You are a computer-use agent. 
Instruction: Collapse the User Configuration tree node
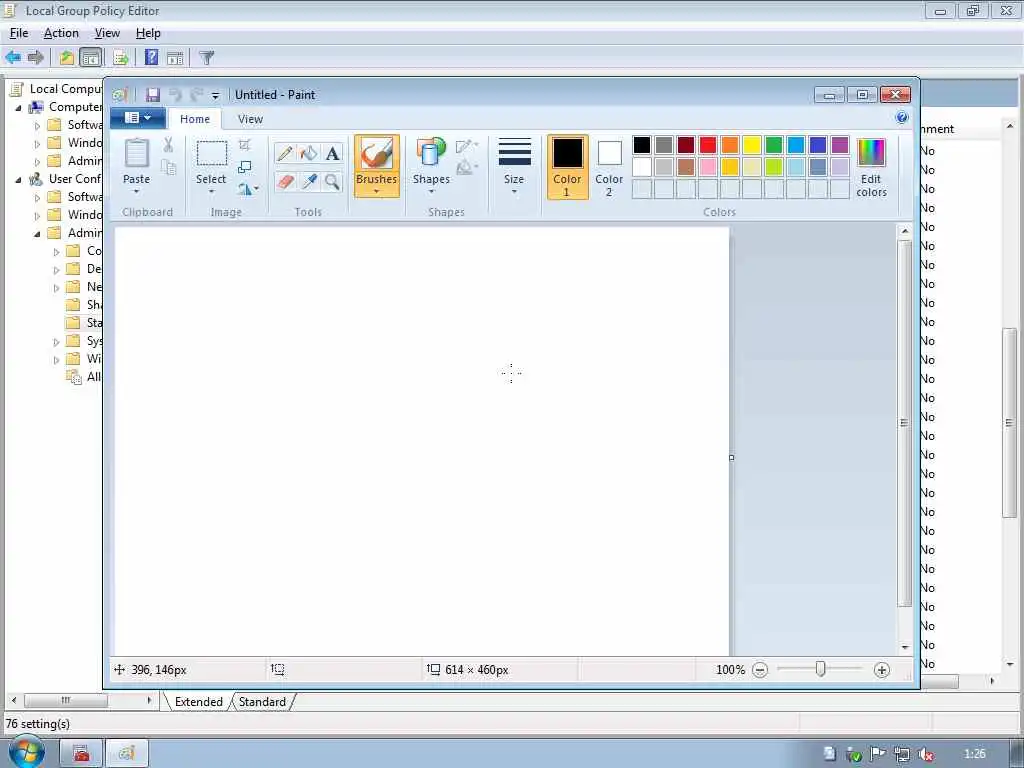coord(18,180)
